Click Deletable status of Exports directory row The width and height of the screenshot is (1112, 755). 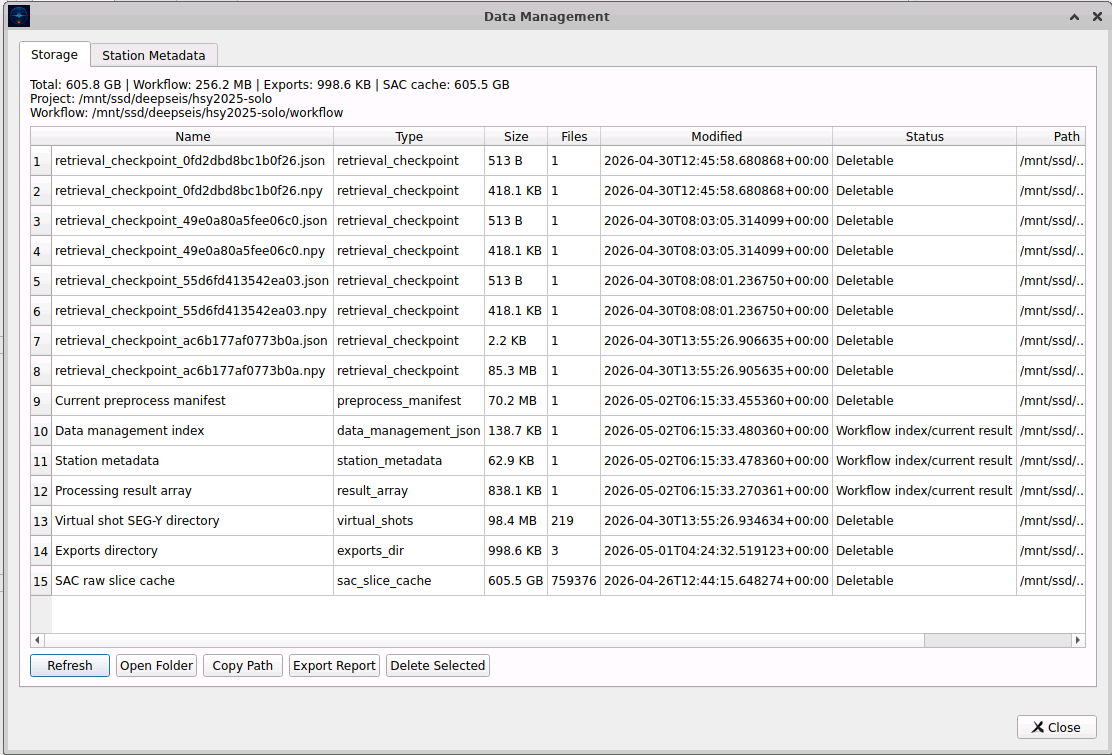(925, 551)
